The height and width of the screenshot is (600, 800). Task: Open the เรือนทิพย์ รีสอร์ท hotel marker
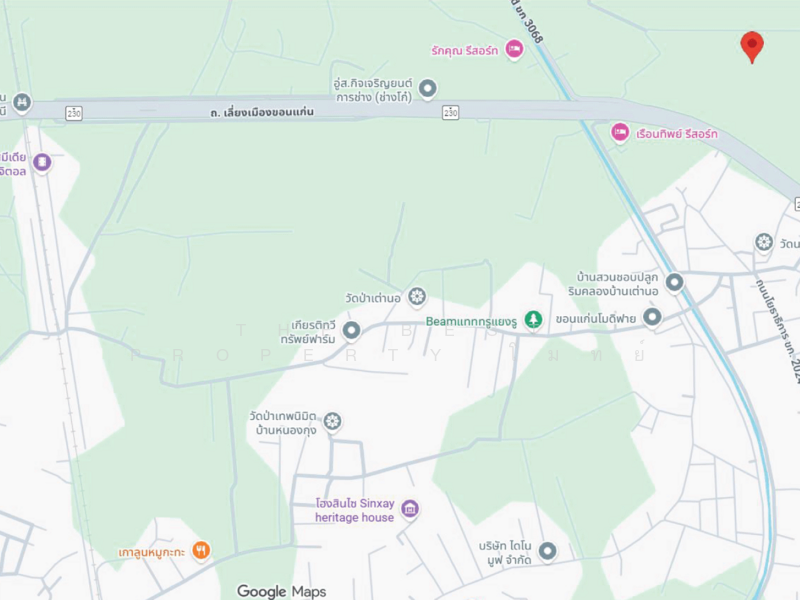[620, 133]
